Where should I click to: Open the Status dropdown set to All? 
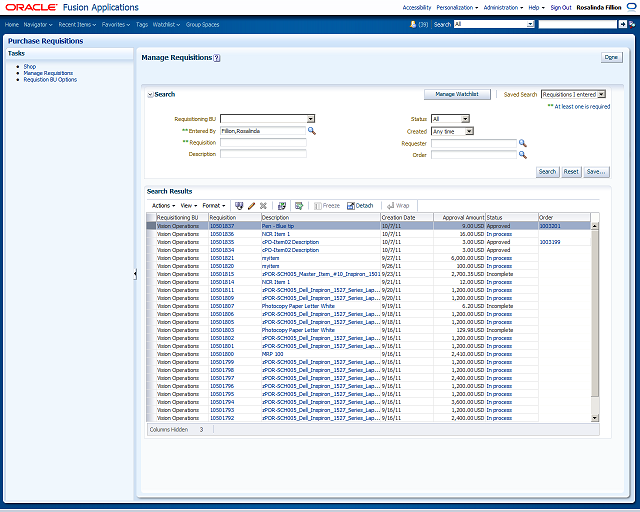coord(465,119)
